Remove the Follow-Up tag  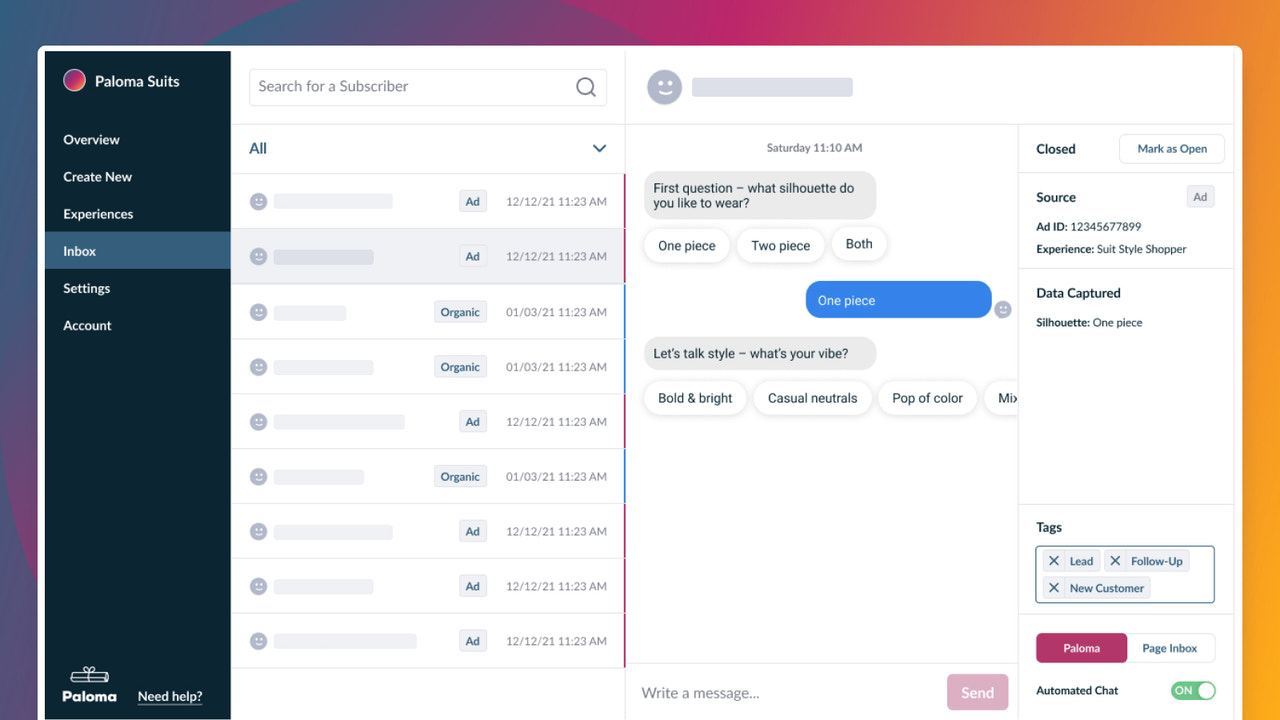(1117, 560)
